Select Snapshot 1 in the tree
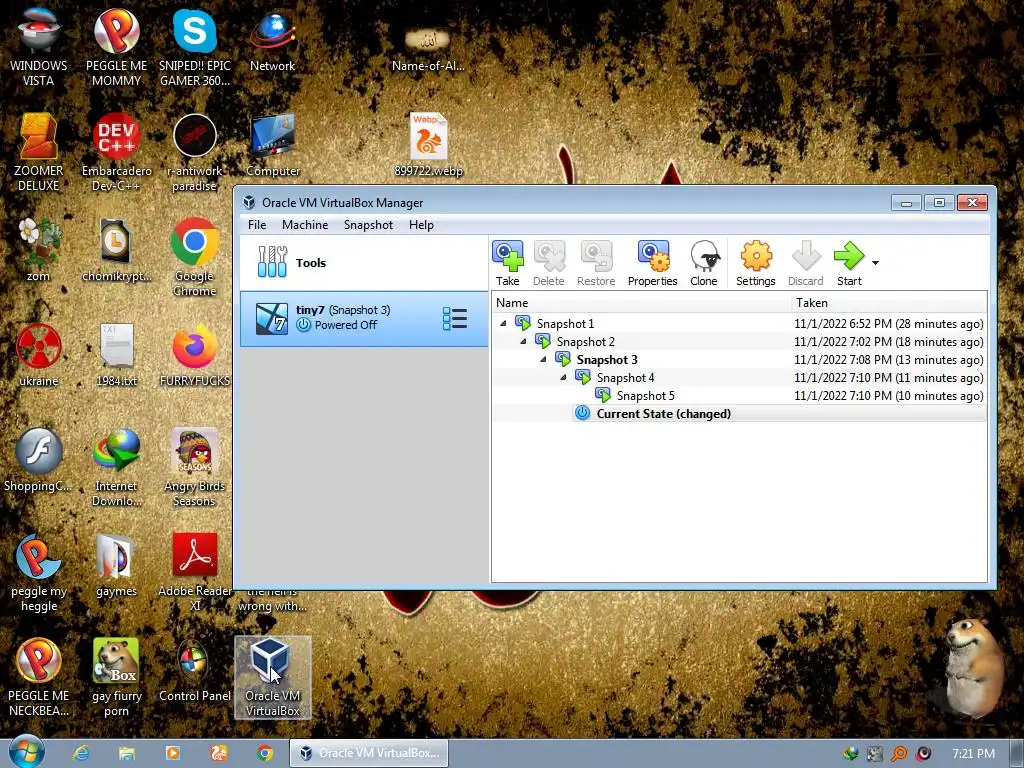This screenshot has height=768, width=1024. (565, 323)
